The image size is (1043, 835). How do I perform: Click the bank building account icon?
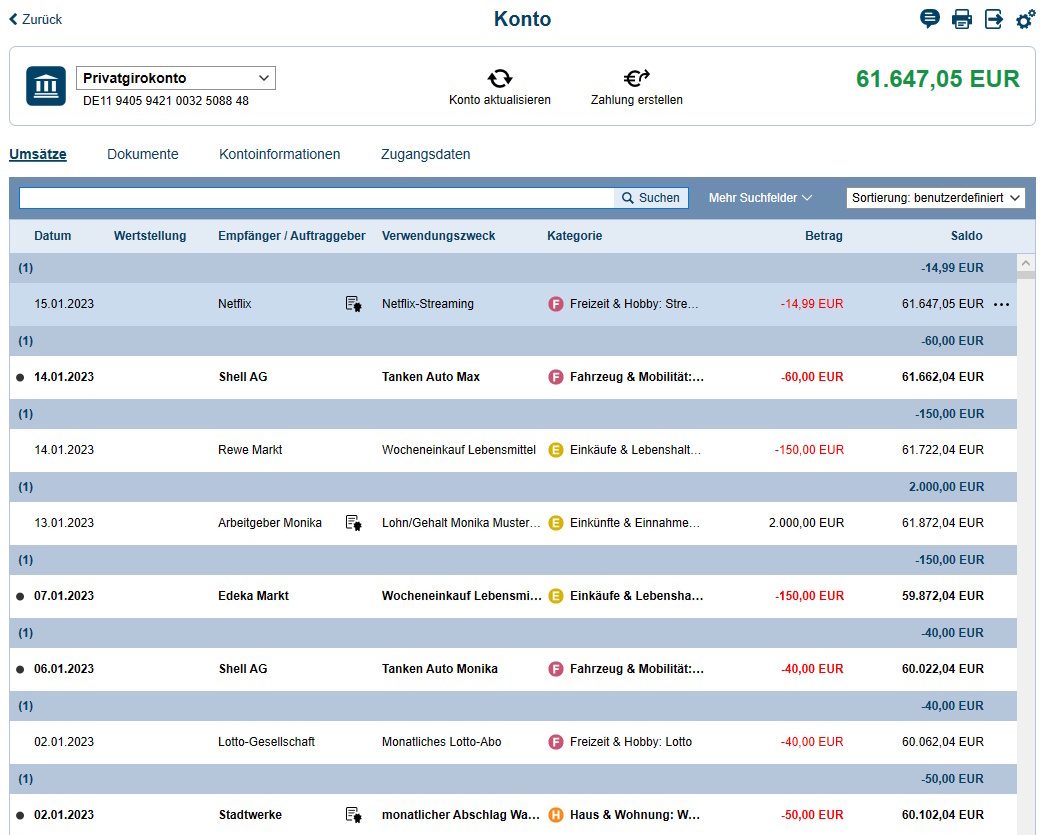(x=46, y=87)
